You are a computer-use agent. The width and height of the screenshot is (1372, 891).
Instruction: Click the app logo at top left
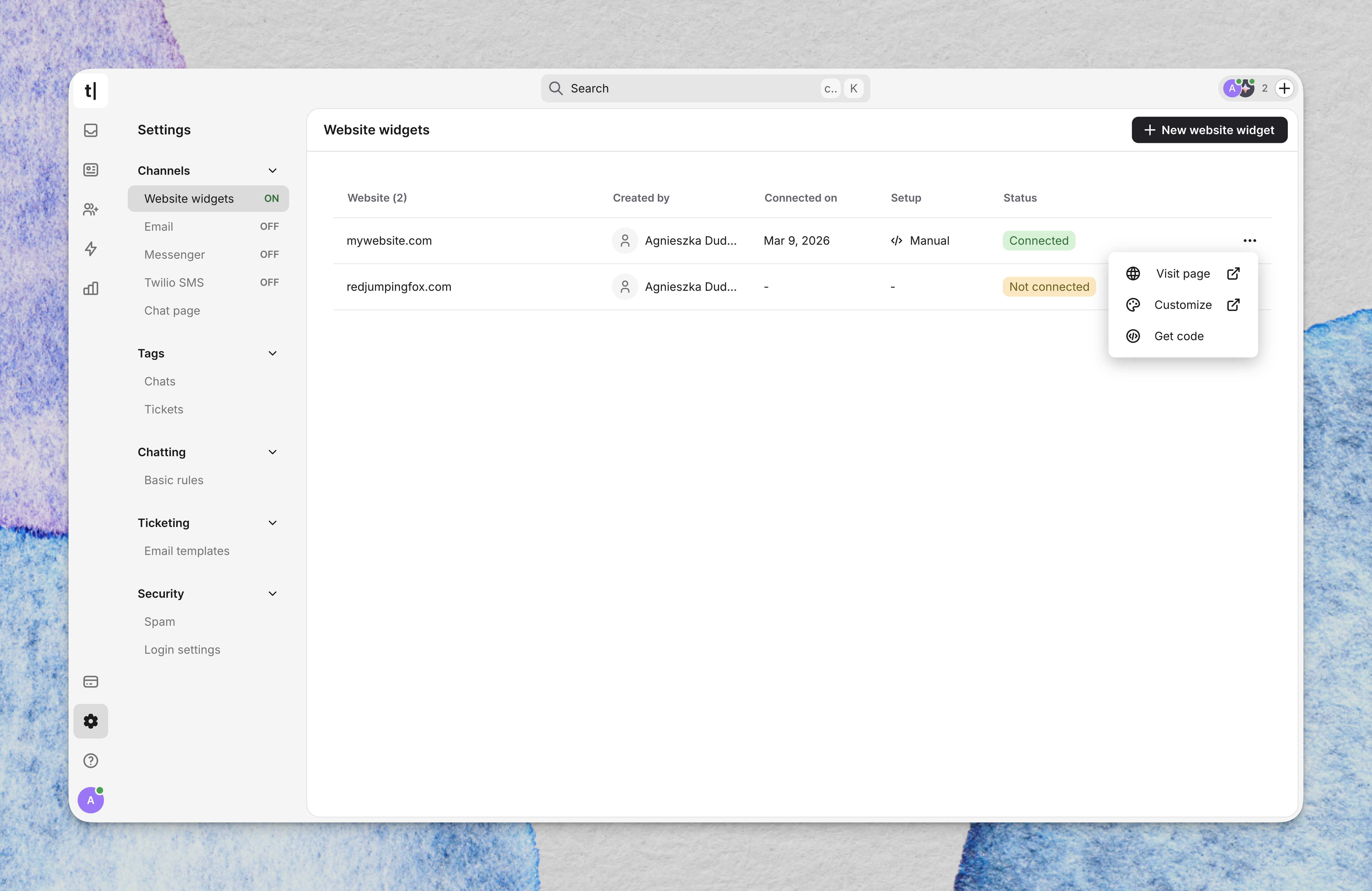tap(90, 91)
